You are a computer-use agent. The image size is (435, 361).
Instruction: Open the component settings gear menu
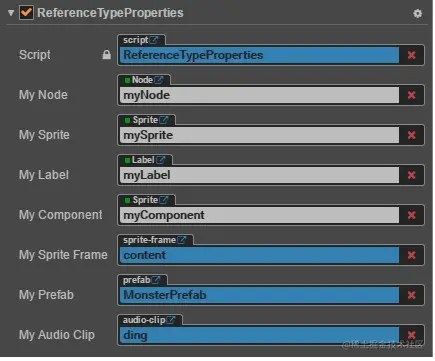coord(417,13)
